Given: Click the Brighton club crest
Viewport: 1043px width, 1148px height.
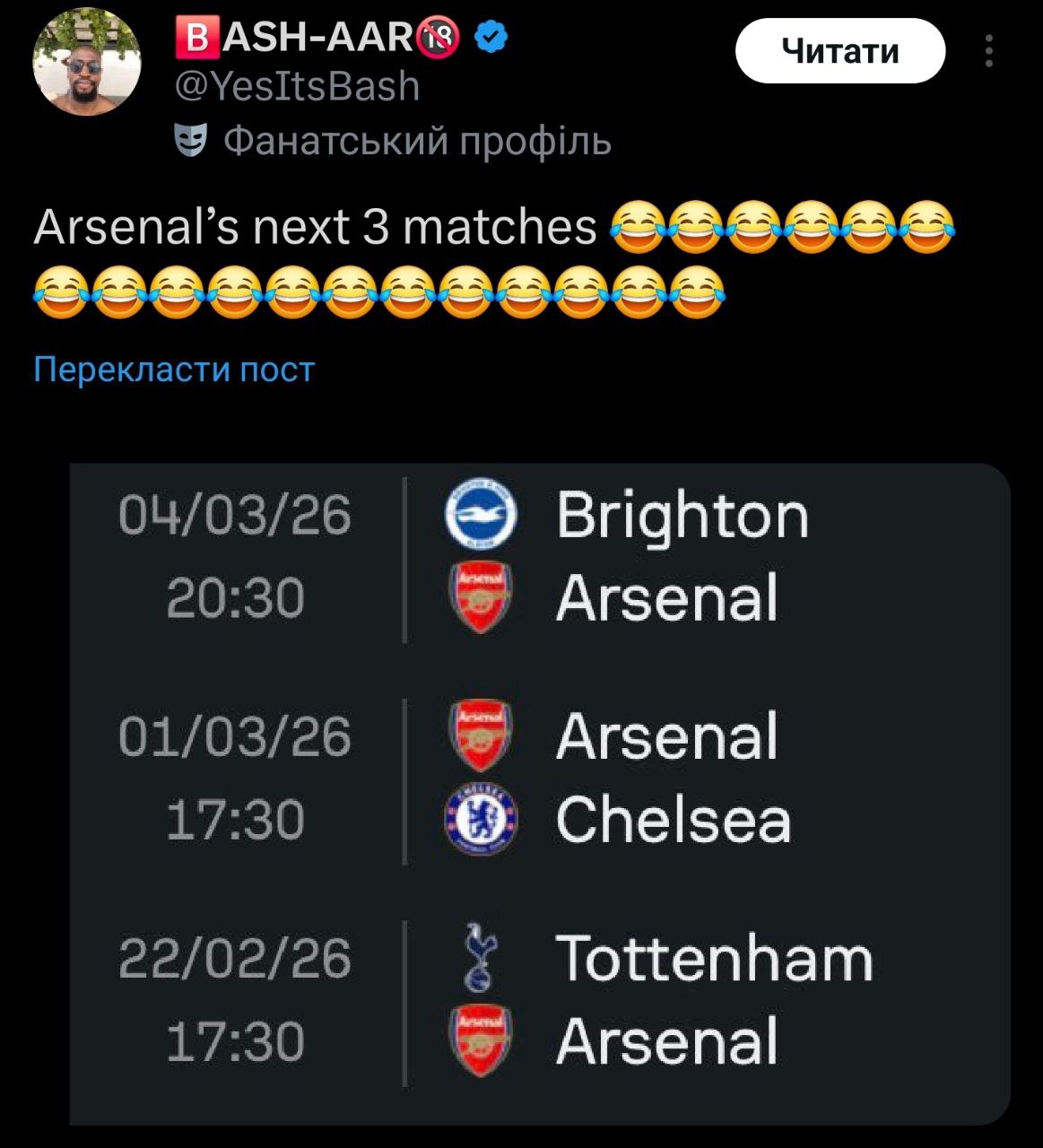Looking at the screenshot, I should tap(482, 514).
